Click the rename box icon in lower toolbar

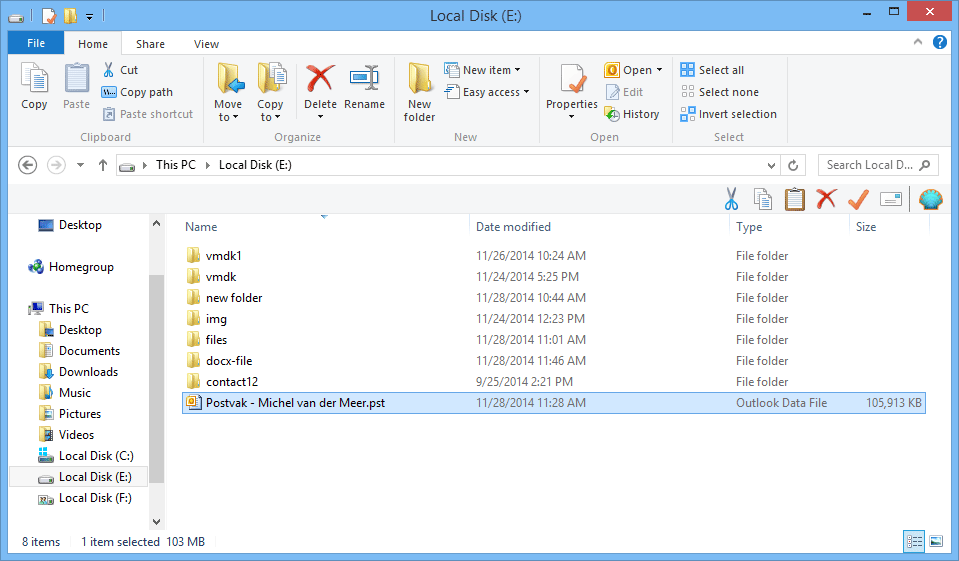click(890, 199)
